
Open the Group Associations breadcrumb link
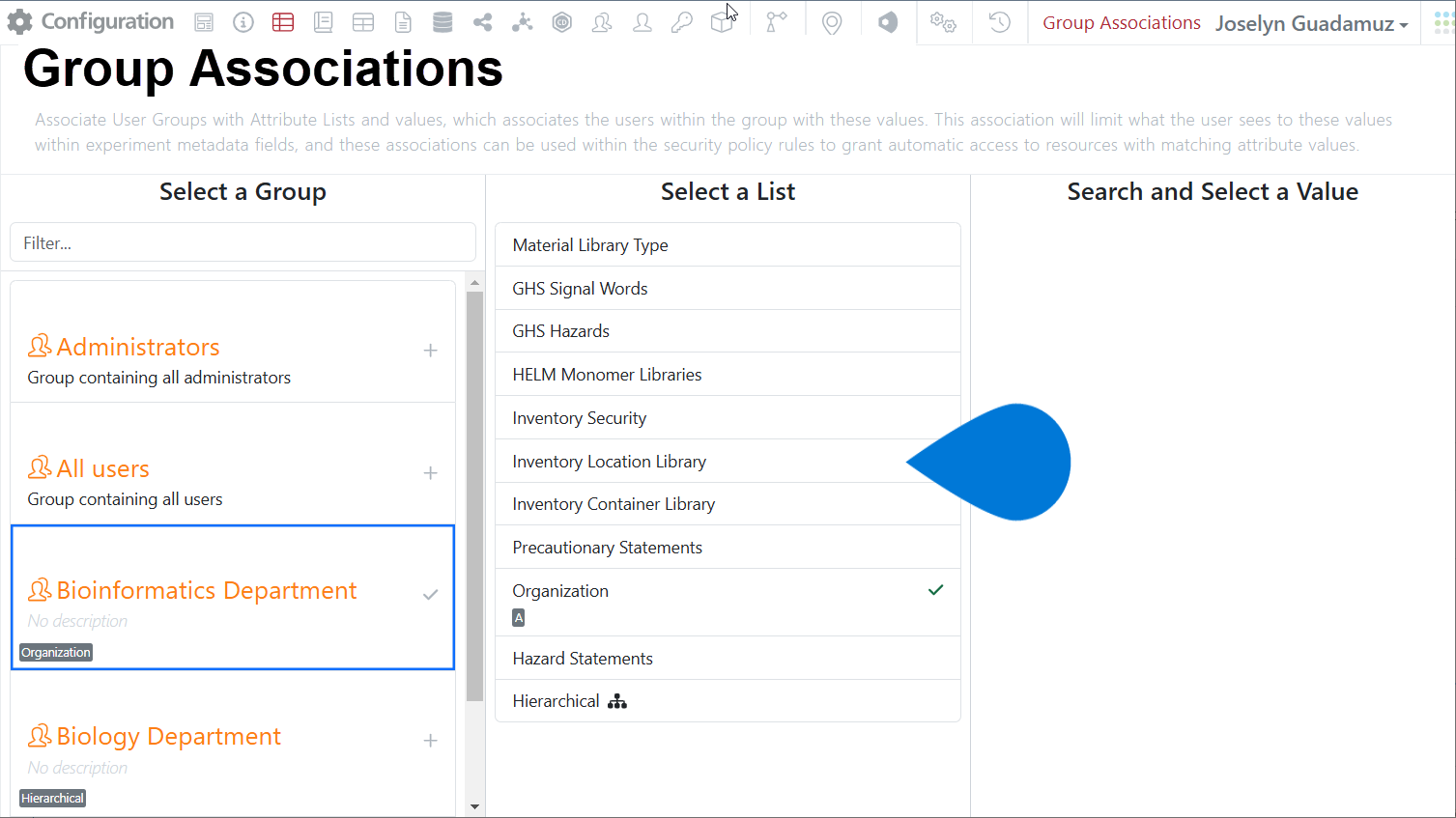pos(1122,23)
